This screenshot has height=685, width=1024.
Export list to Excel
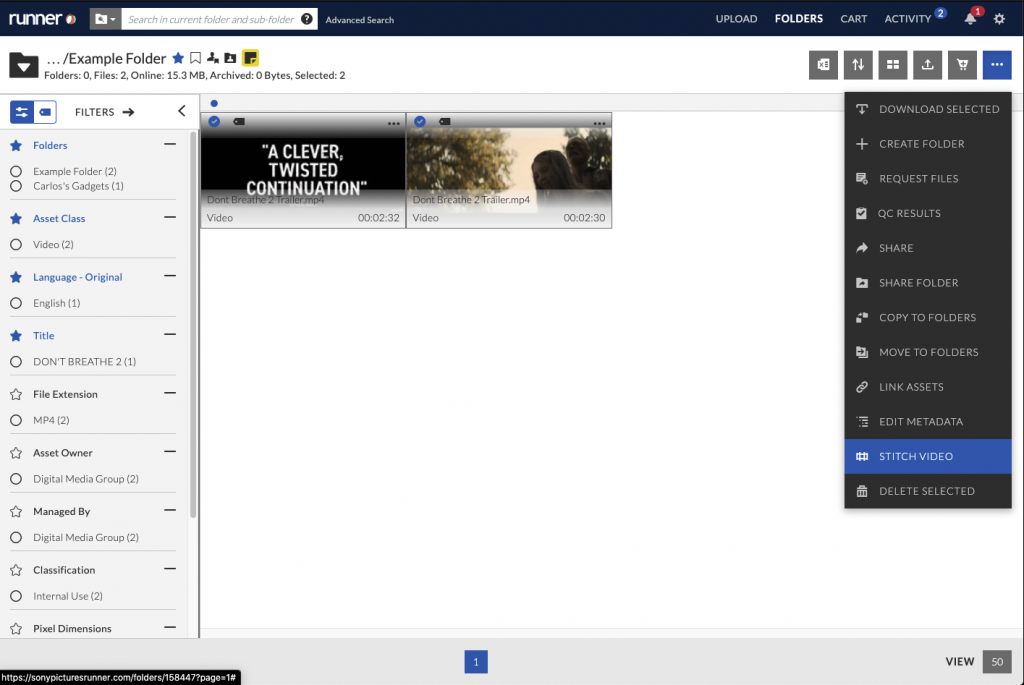tap(824, 65)
